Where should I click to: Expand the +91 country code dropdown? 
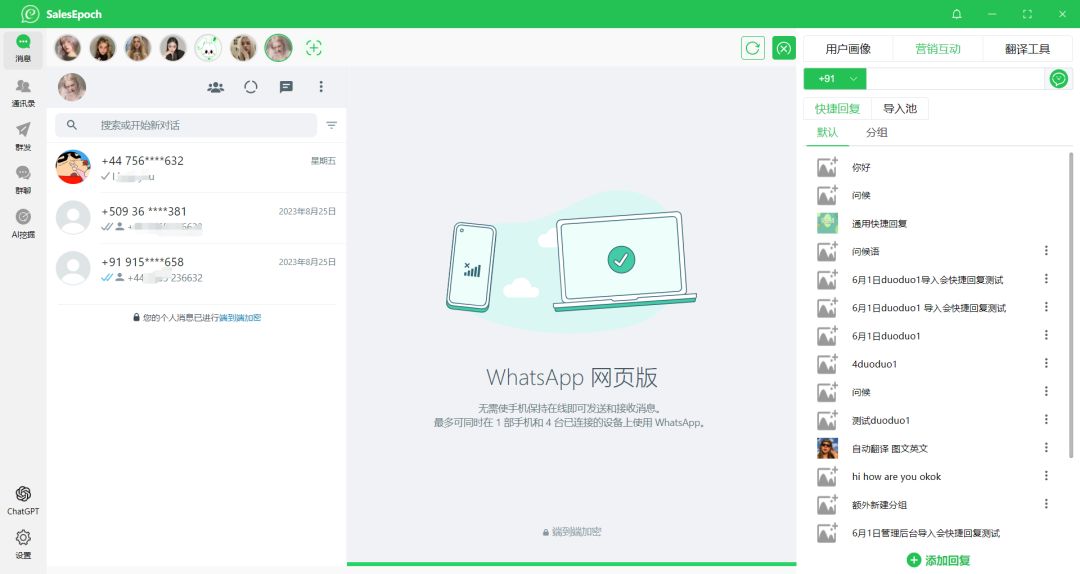(x=835, y=79)
